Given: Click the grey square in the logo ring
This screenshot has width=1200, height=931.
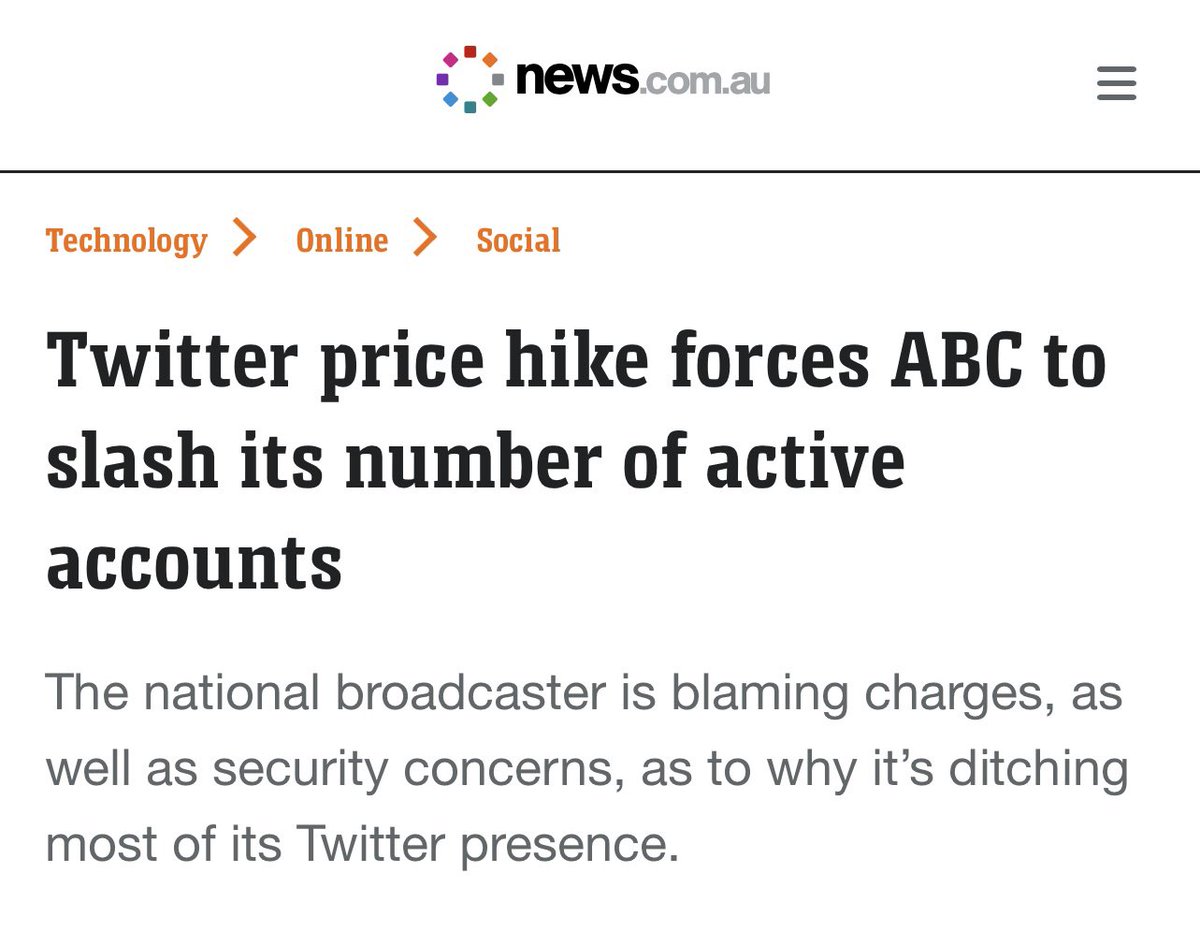Looking at the screenshot, I should coord(498,79).
